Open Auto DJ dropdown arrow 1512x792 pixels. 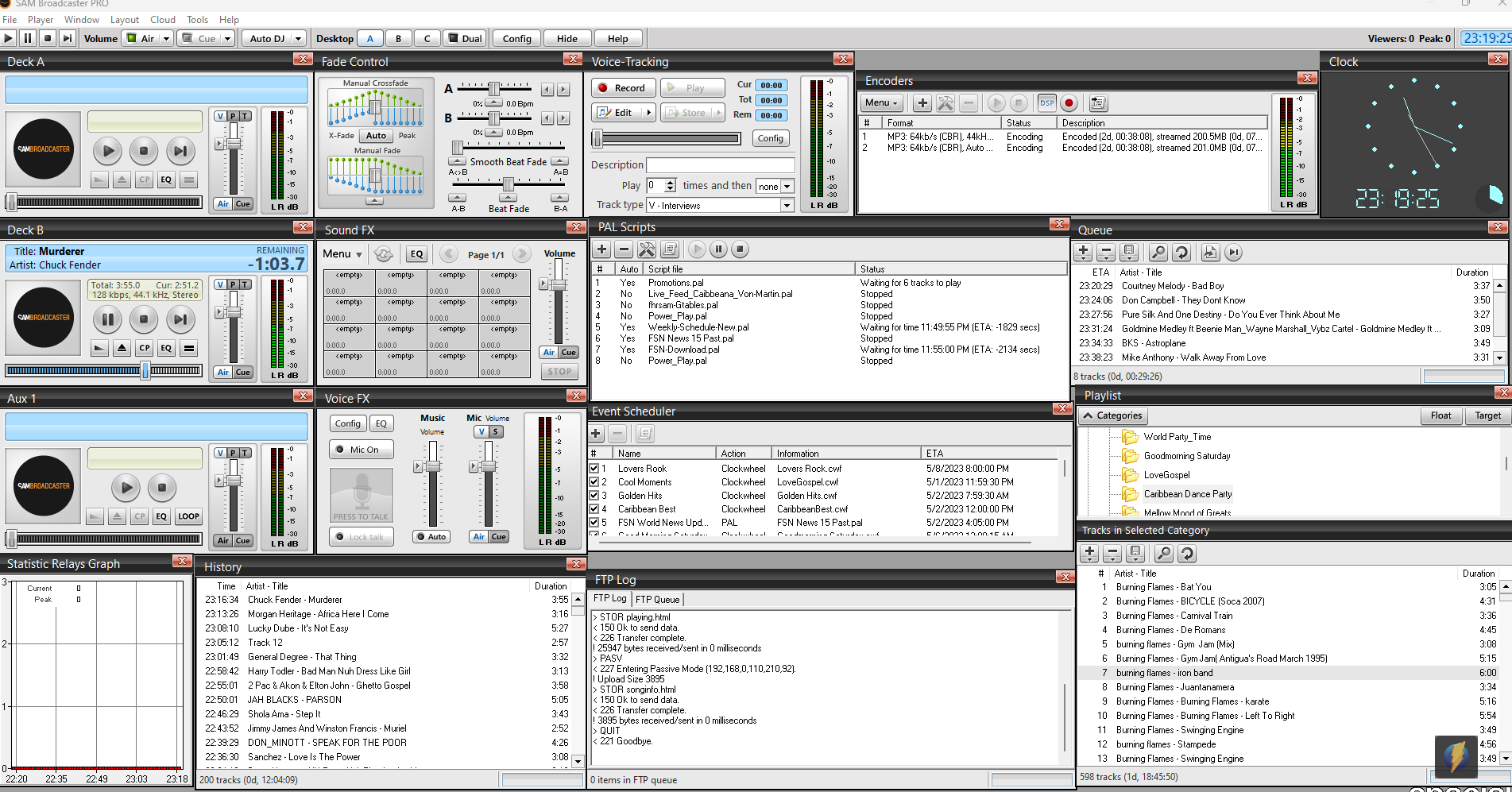298,38
